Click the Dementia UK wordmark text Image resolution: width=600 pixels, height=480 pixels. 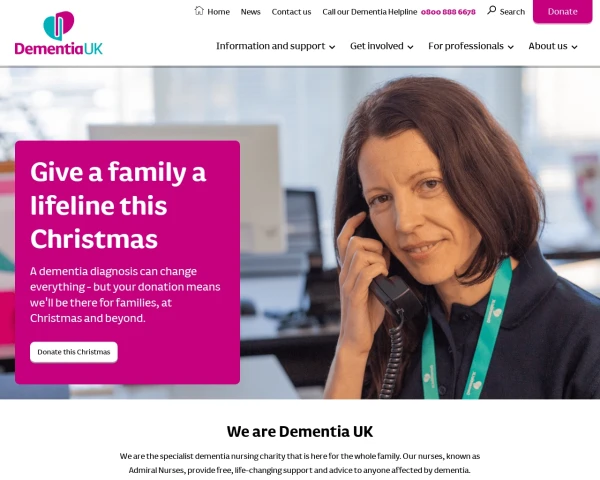[x=59, y=49]
